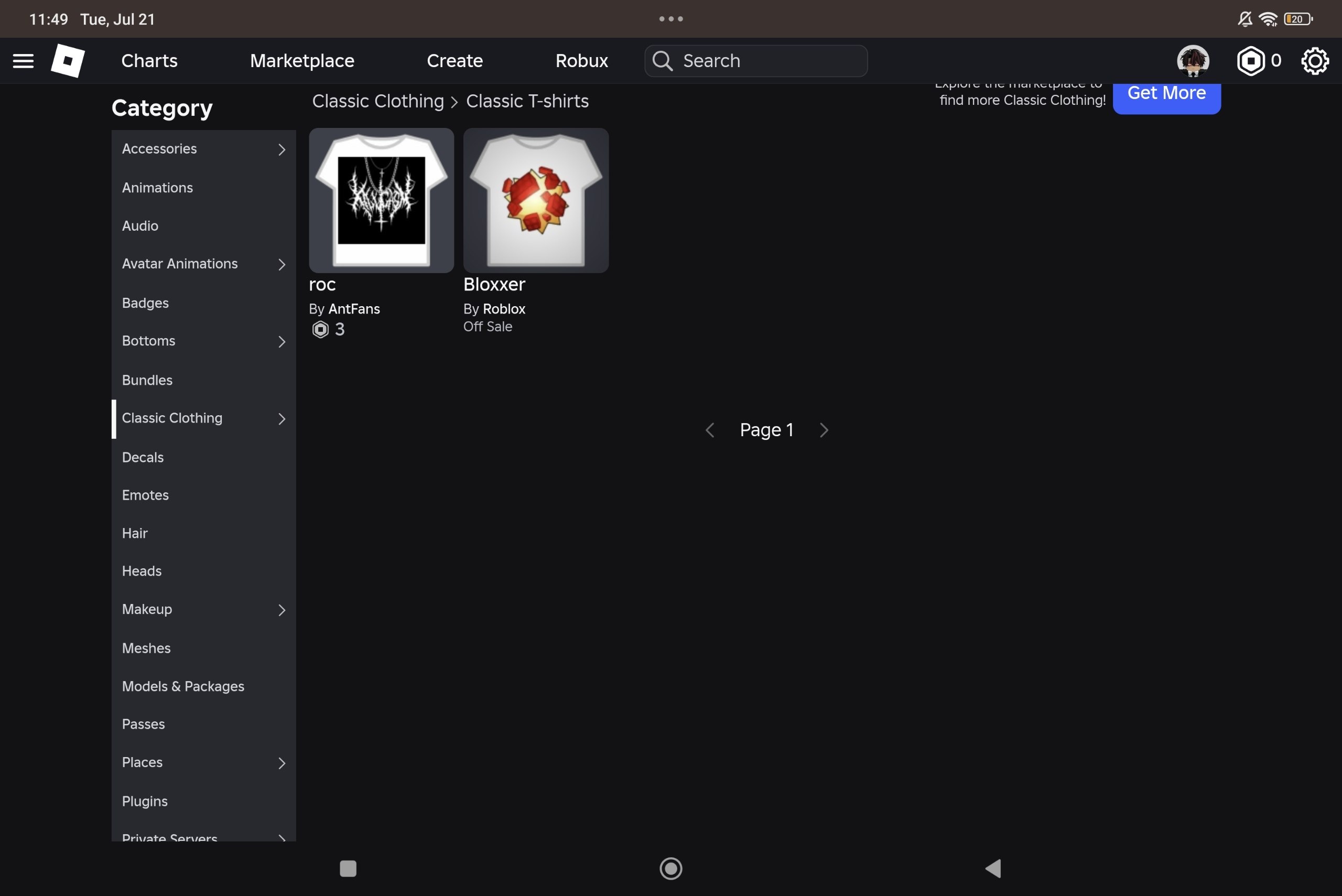Image resolution: width=1342 pixels, height=896 pixels.
Task: Tap the Android back triangle
Action: [993, 869]
